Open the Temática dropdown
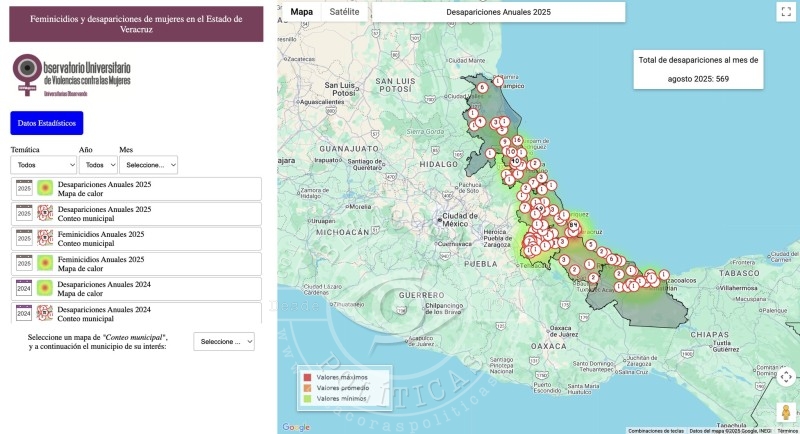 43,165
